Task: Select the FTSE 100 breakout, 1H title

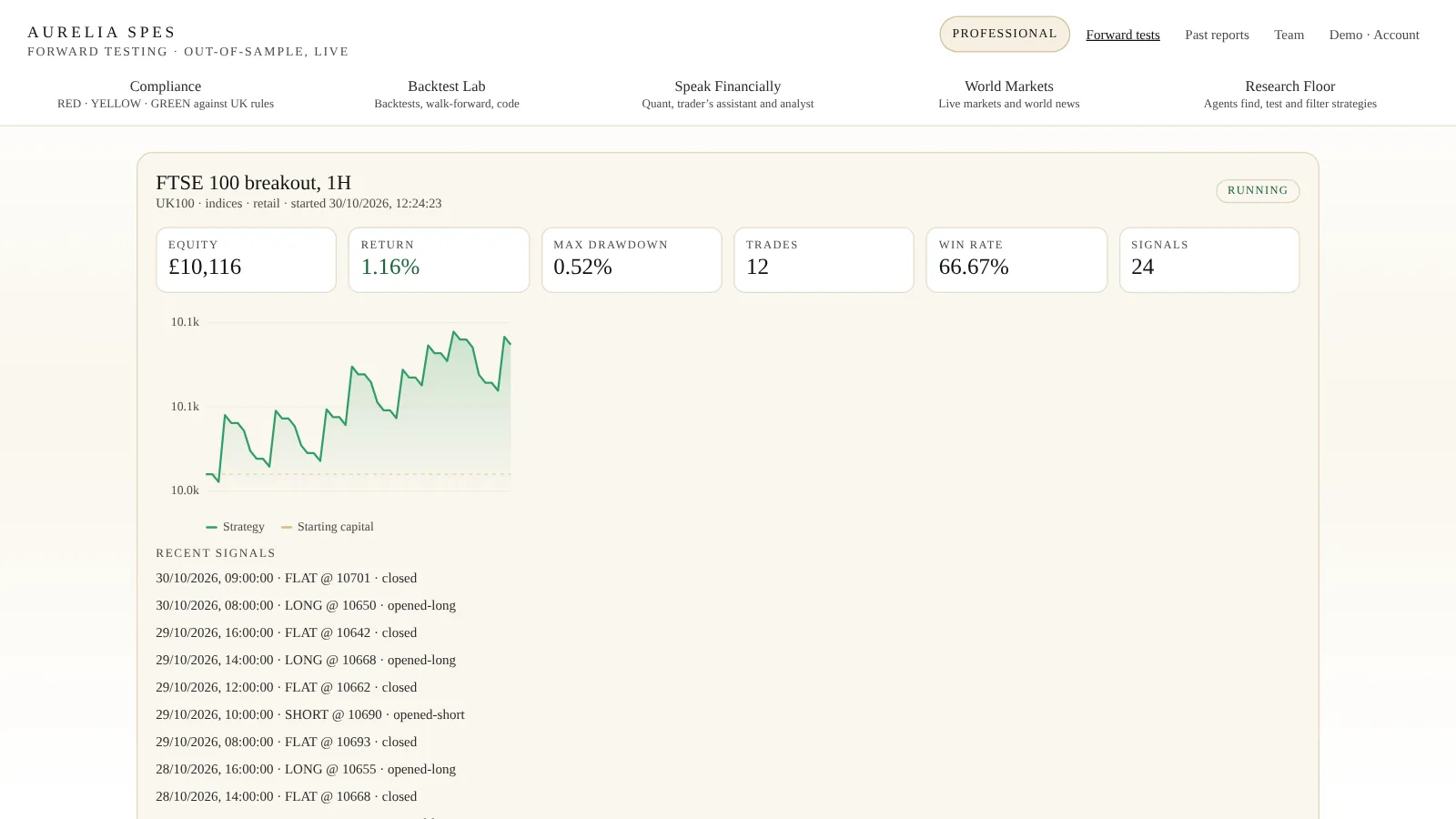Action: [253, 182]
